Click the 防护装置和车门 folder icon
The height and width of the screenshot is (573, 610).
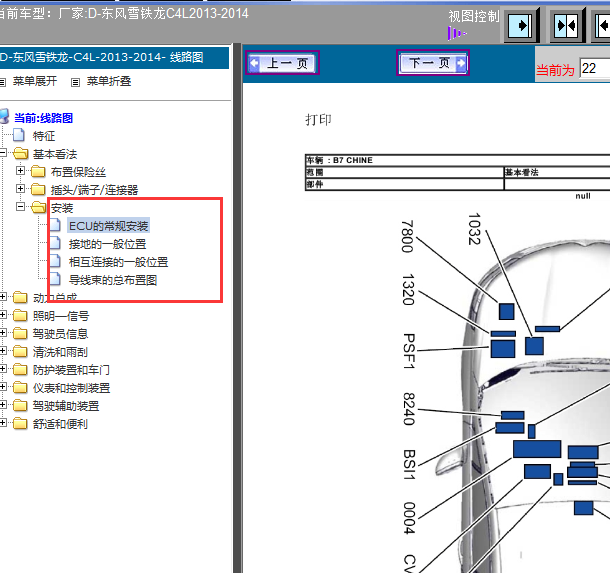click(20, 369)
